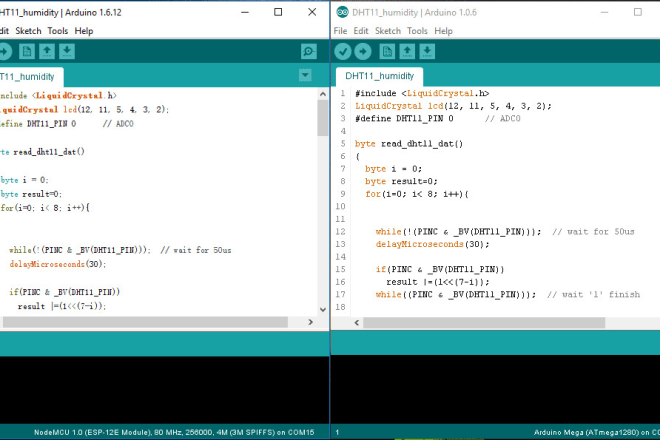The image size is (660, 440).
Task: Click Arduino Mega board status text in 1.0.6 window
Action: pos(597,432)
